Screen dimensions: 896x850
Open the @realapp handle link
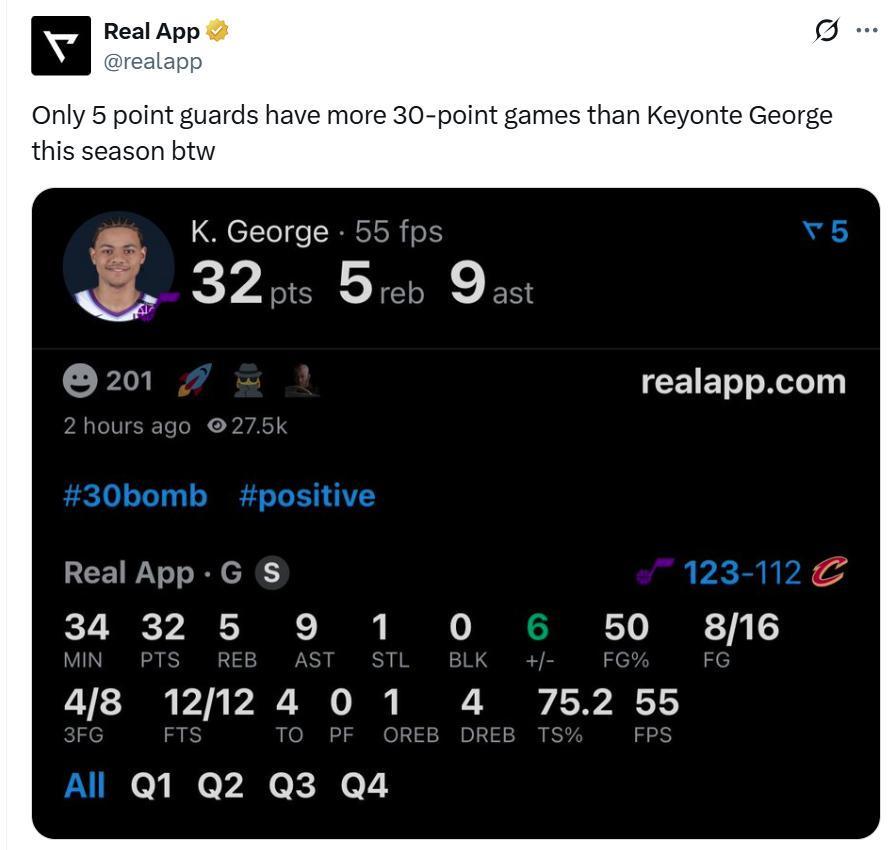click(x=153, y=61)
